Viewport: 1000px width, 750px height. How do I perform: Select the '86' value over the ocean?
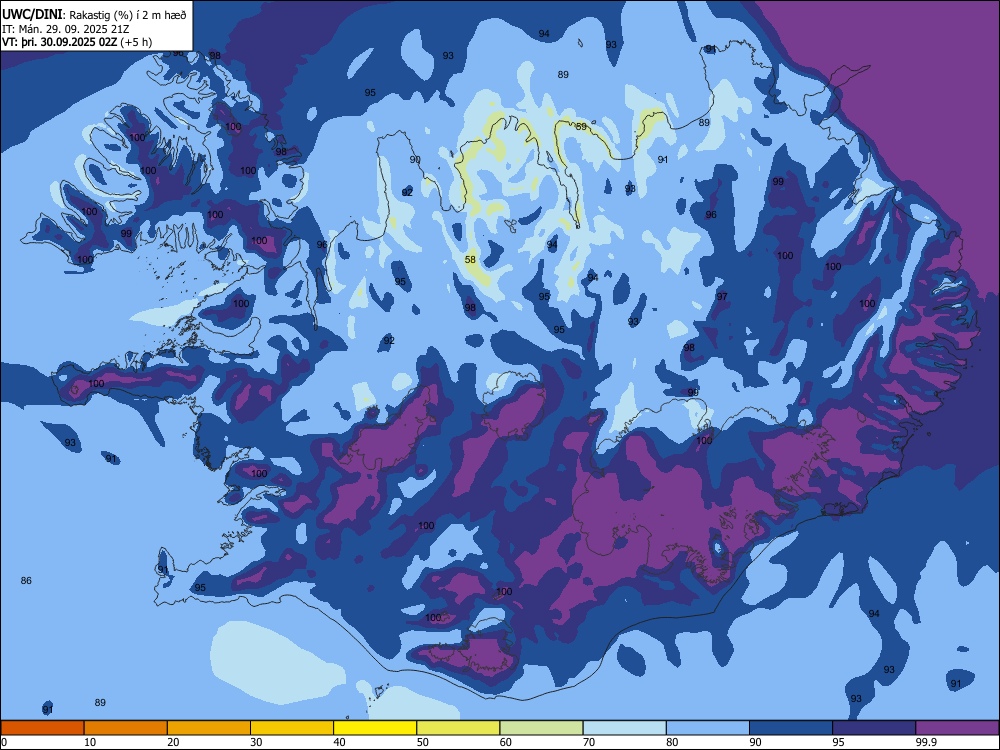click(26, 580)
